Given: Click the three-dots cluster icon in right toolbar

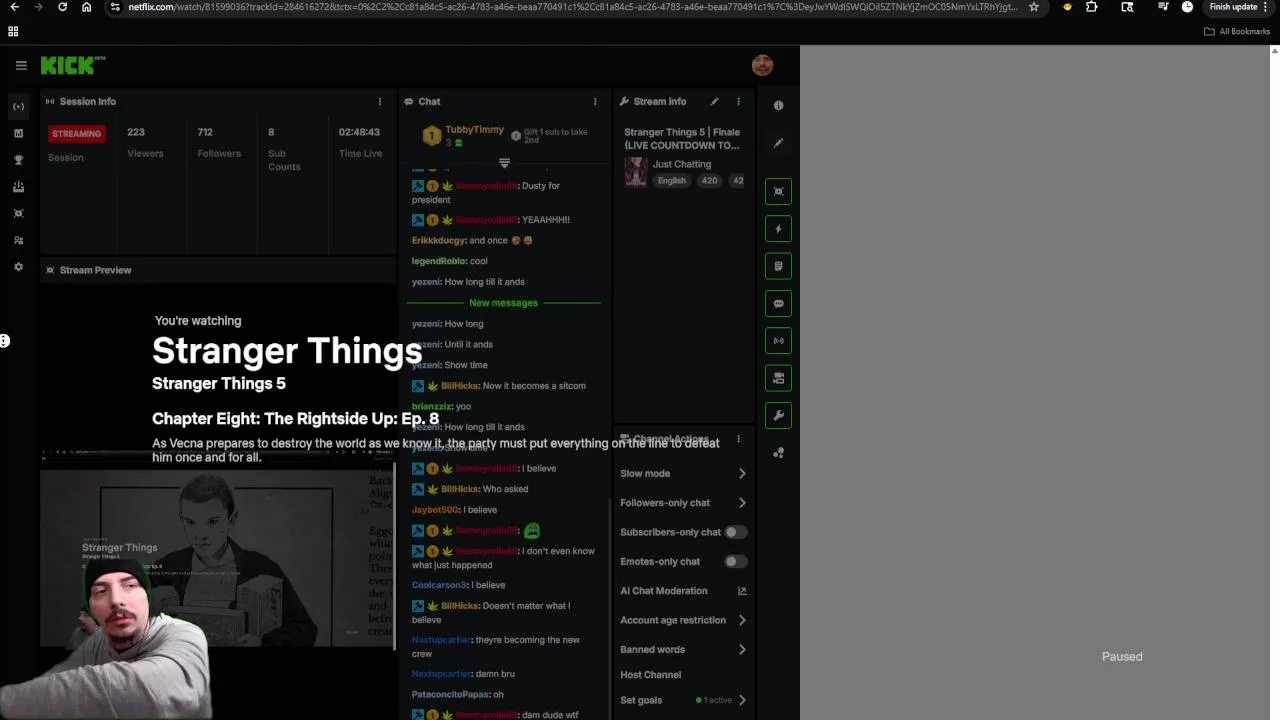Looking at the screenshot, I should 778,453.
